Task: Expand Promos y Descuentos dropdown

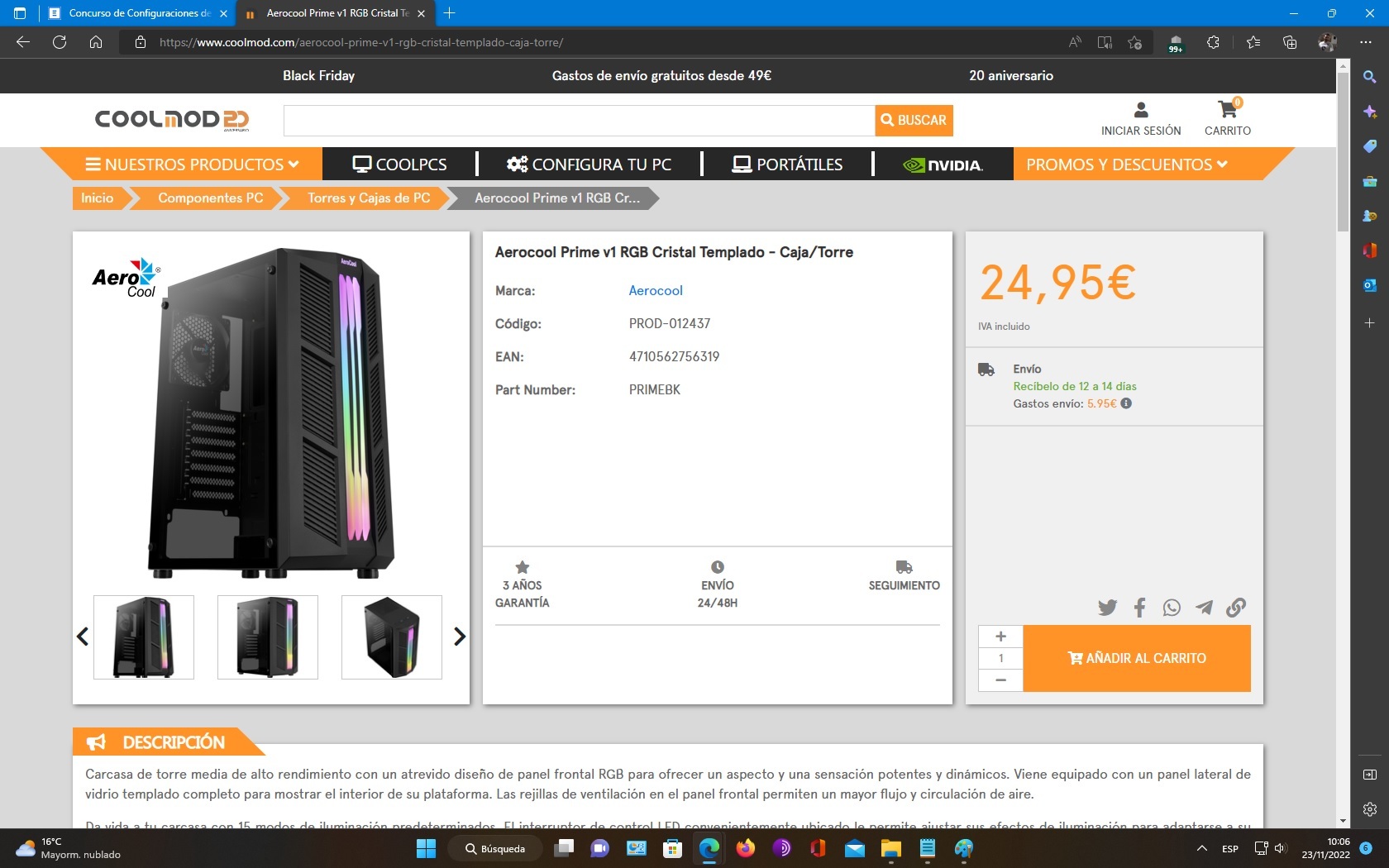Action: pos(1126,165)
